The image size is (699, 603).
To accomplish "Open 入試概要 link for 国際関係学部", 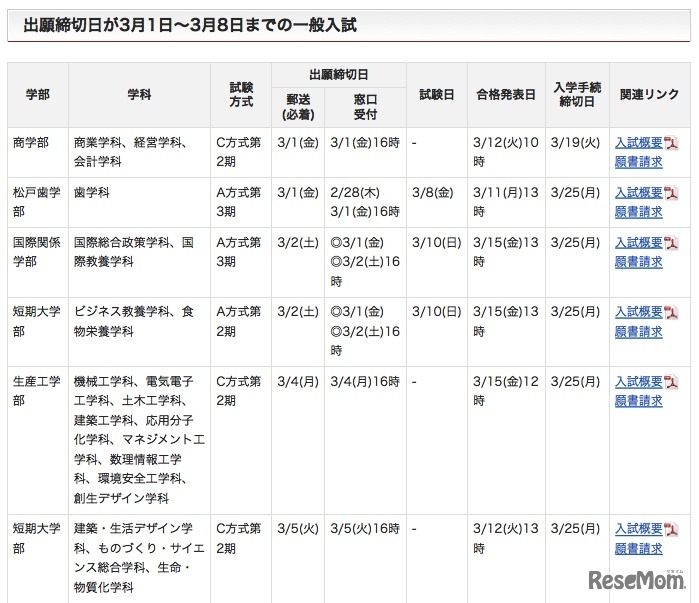I will click(639, 243).
